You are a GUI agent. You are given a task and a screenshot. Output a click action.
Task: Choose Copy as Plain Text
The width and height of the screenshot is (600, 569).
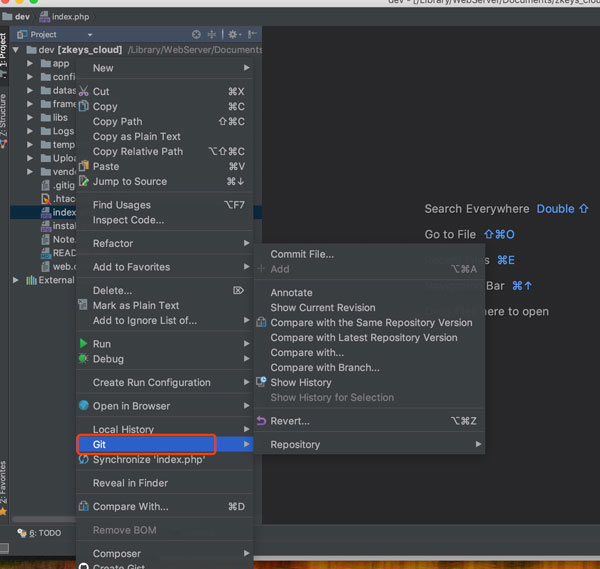coord(165,136)
